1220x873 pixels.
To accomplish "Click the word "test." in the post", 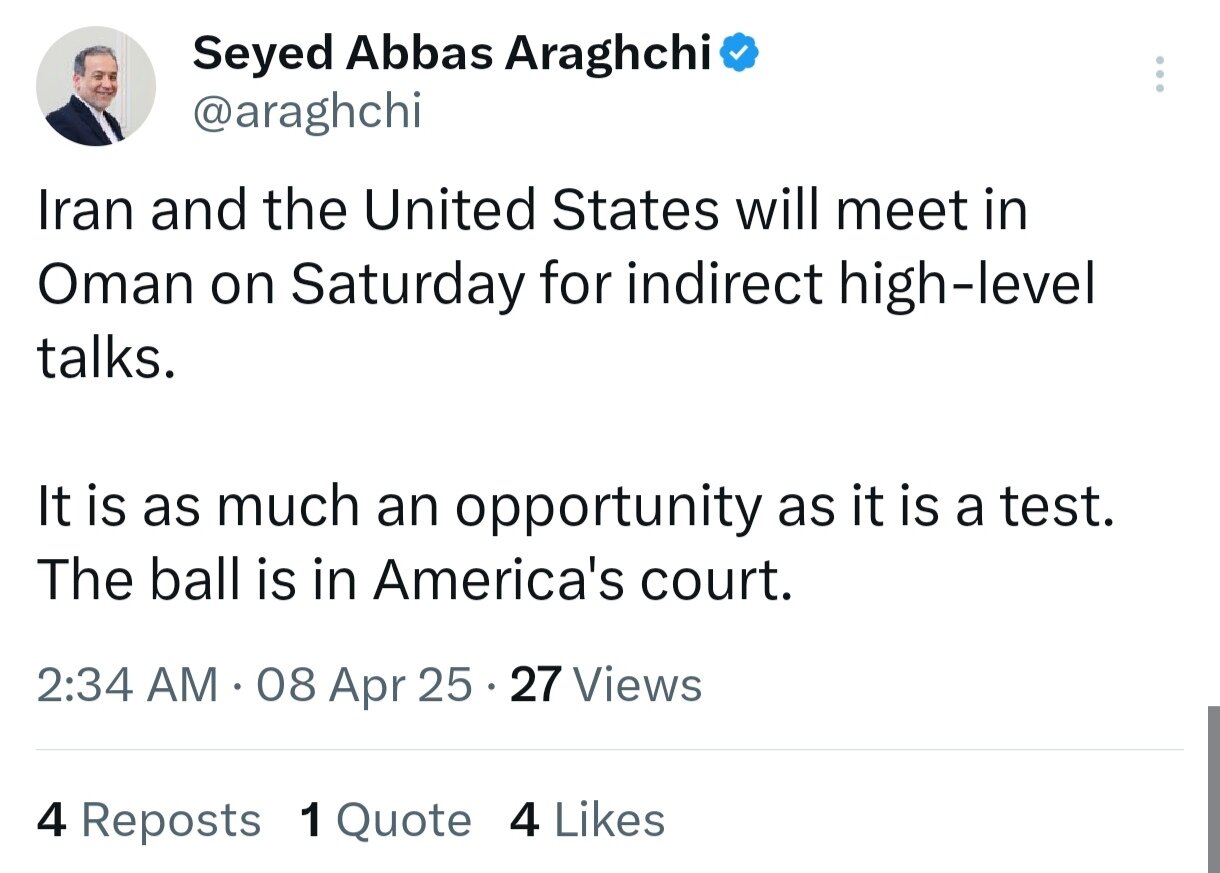I will click(1059, 506).
